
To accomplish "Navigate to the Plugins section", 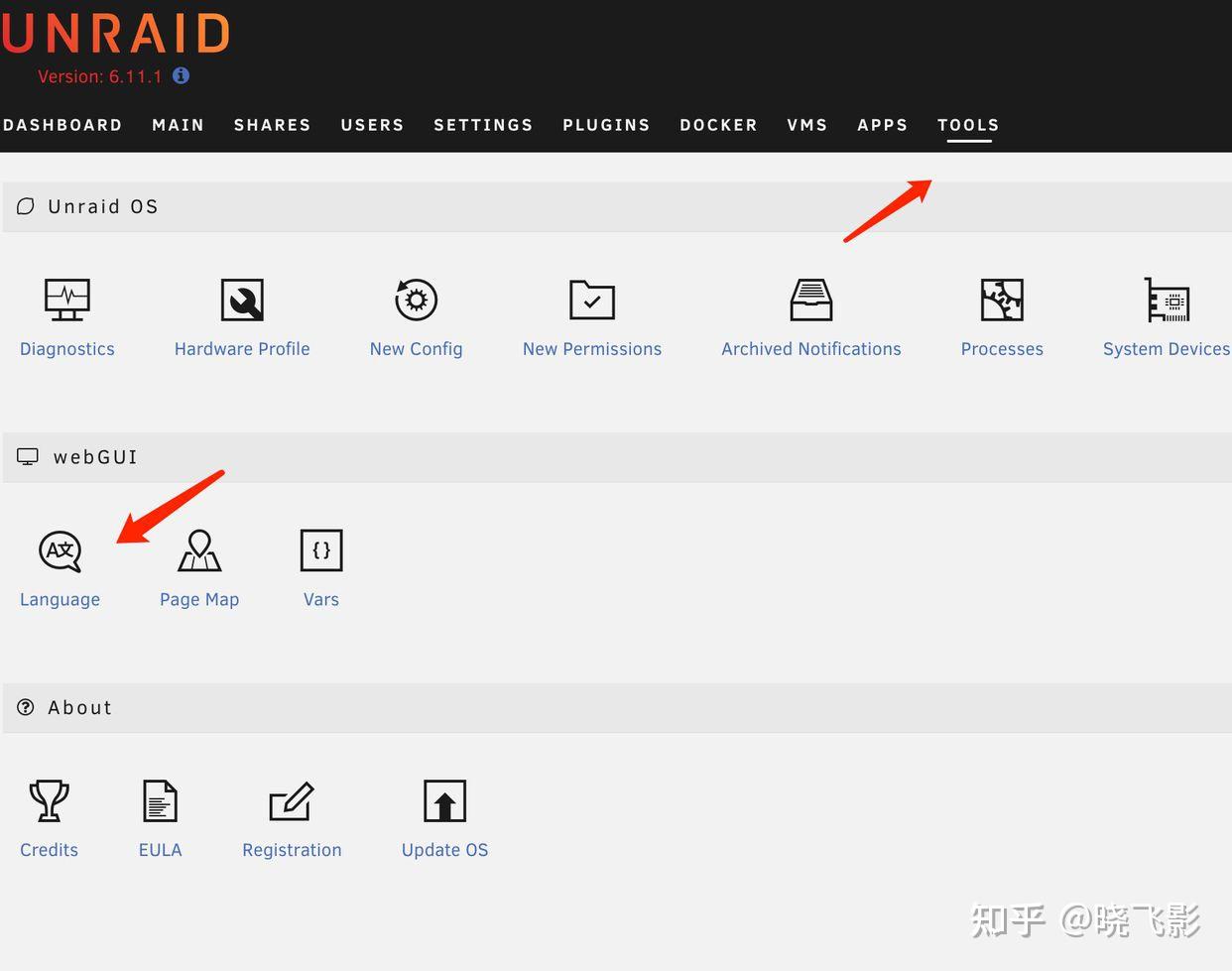I will pos(606,125).
